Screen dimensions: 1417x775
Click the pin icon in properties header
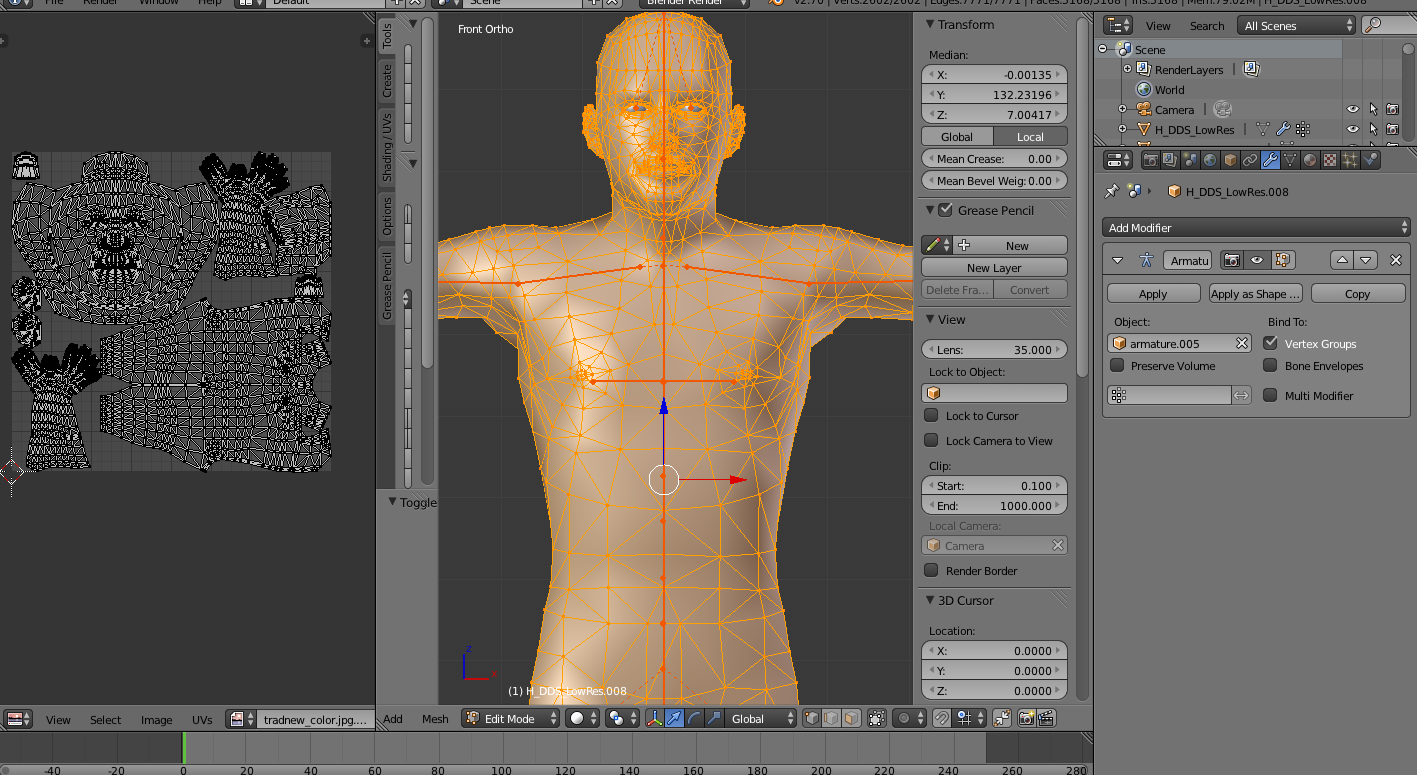(x=1111, y=191)
